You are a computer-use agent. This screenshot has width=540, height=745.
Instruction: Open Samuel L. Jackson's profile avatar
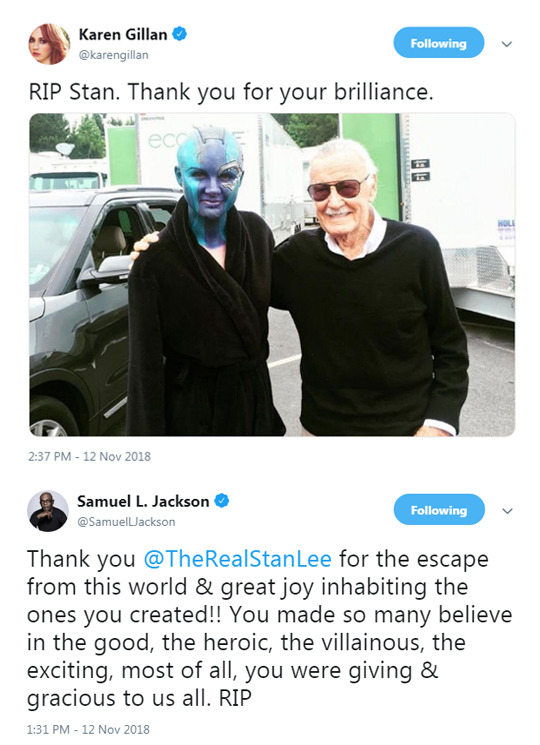tap(48, 511)
